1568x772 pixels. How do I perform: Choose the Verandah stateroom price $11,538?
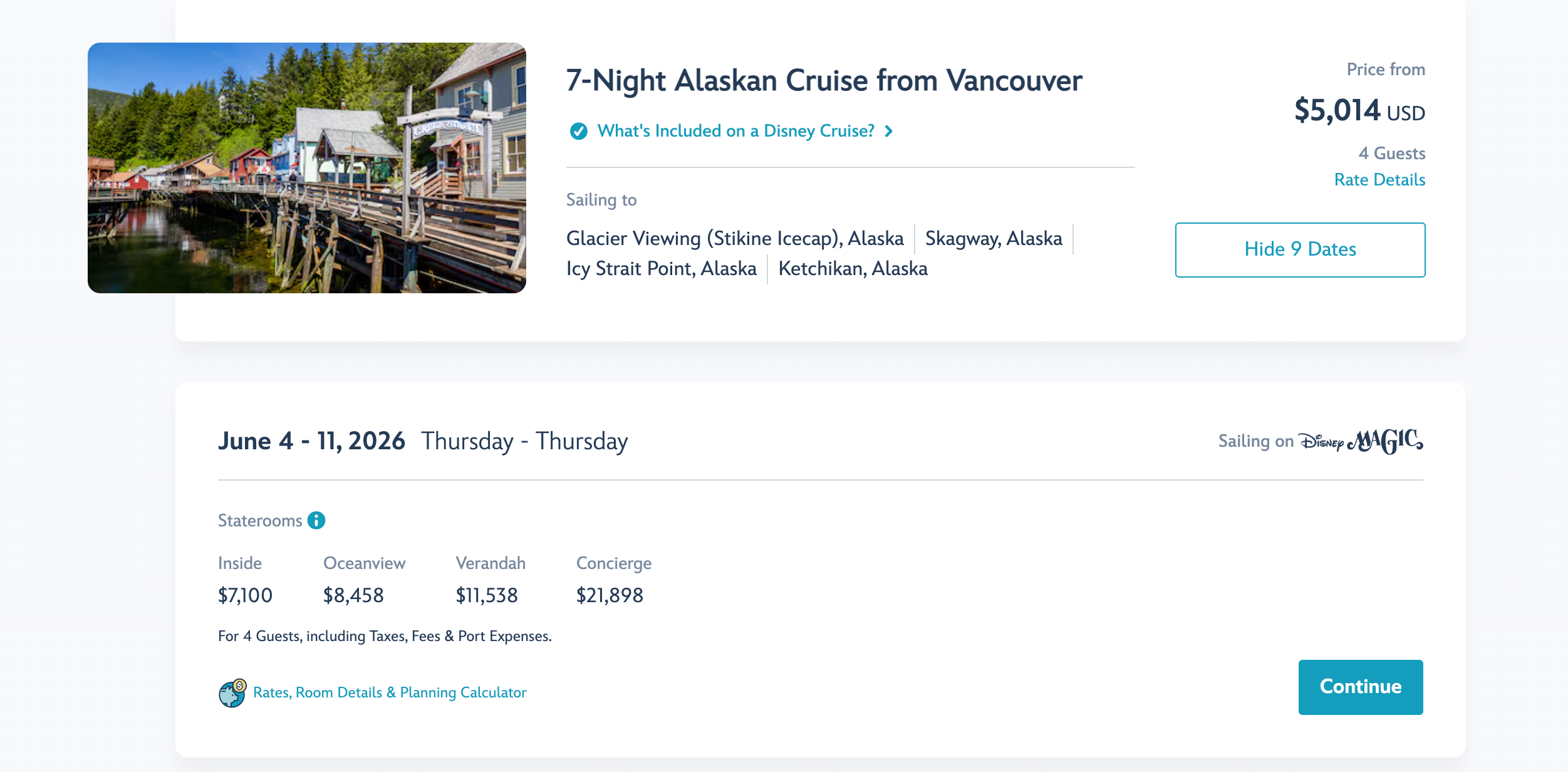487,595
